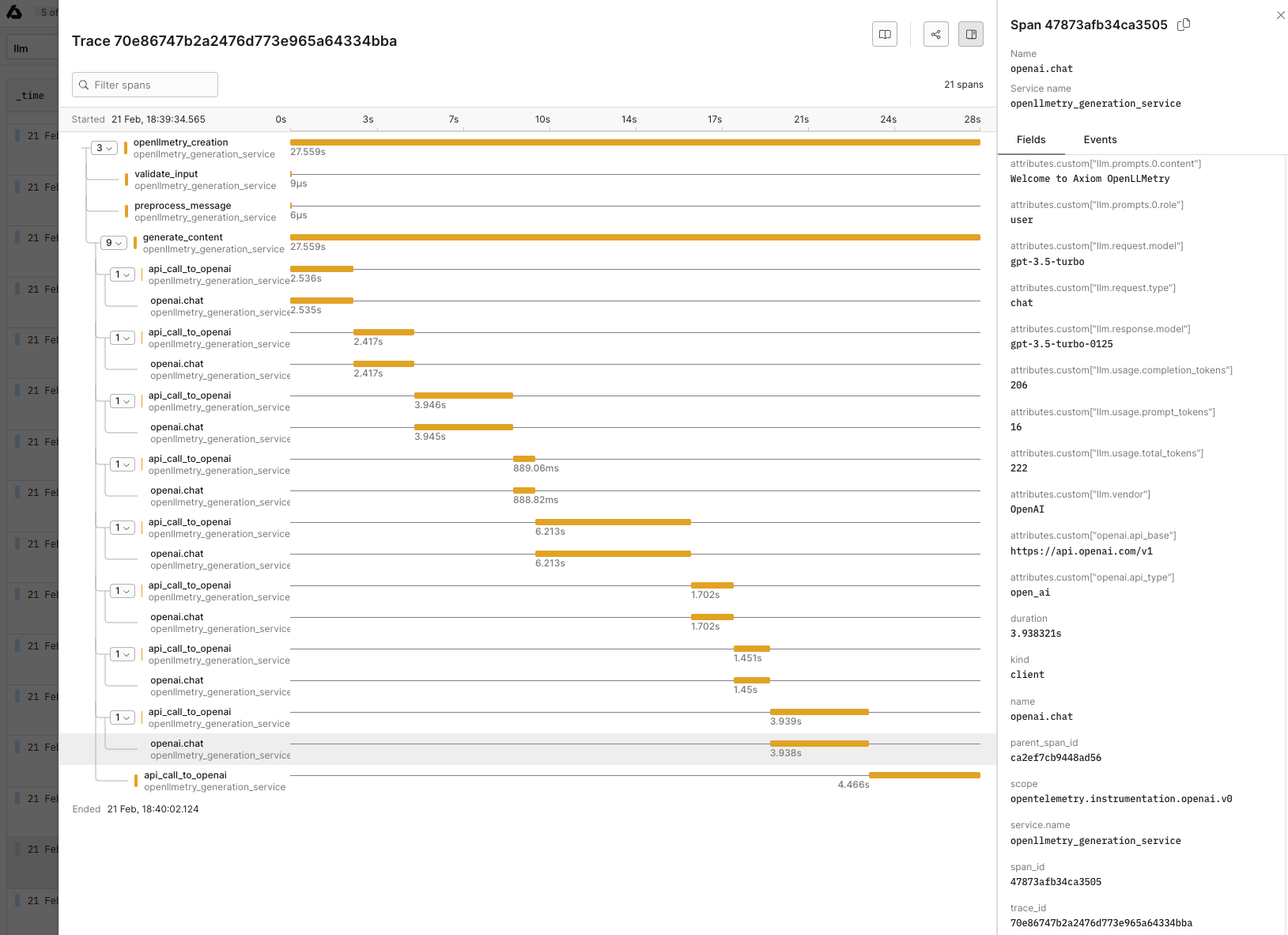This screenshot has width=1288, height=935.
Task: Click the _time column header in background table
Action: [32, 96]
